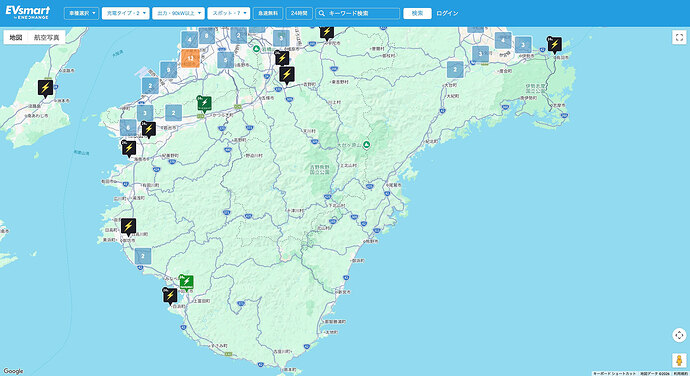690x376 pixels.
Task: Click the 那智勝浦町 place label
Action: click(334, 322)
